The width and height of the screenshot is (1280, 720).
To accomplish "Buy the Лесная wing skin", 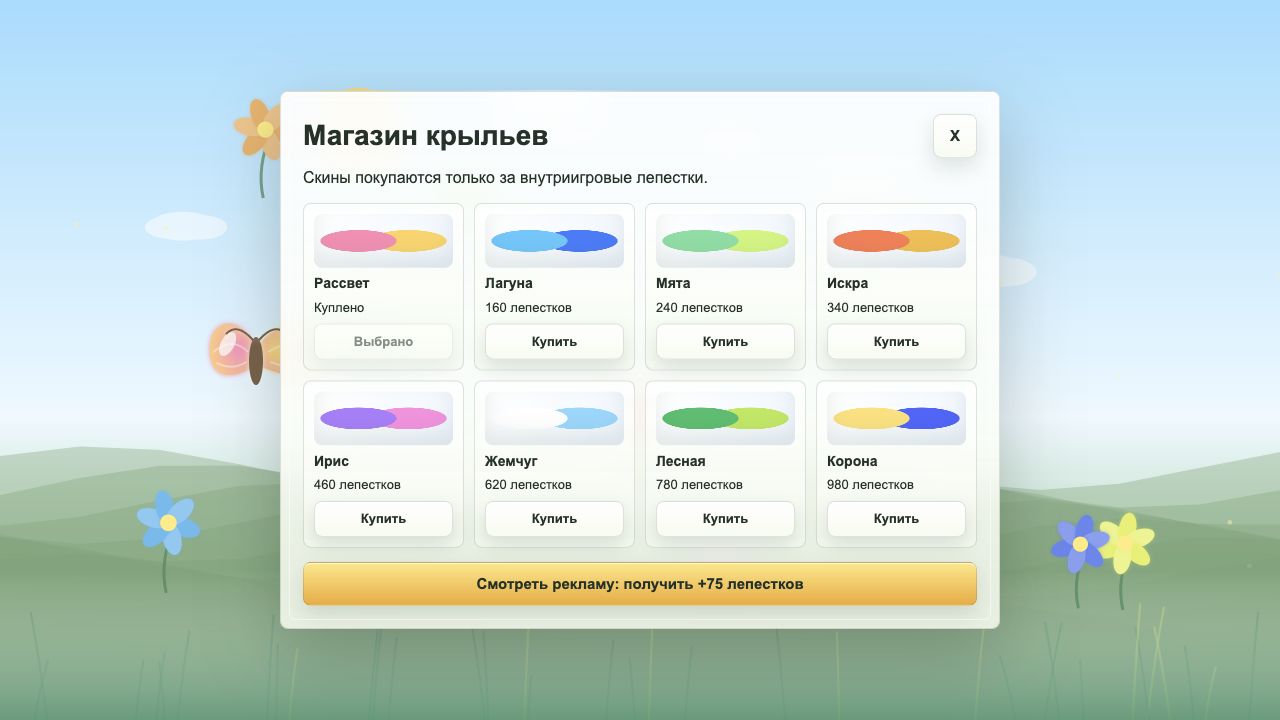I will click(x=725, y=518).
